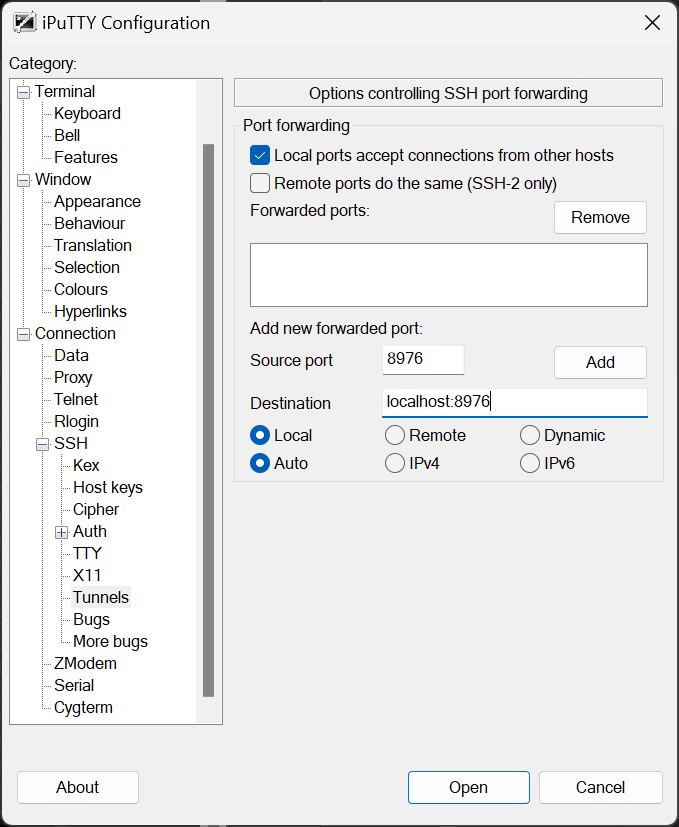Select Bugs in category tree
The image size is (679, 827).
tap(91, 620)
